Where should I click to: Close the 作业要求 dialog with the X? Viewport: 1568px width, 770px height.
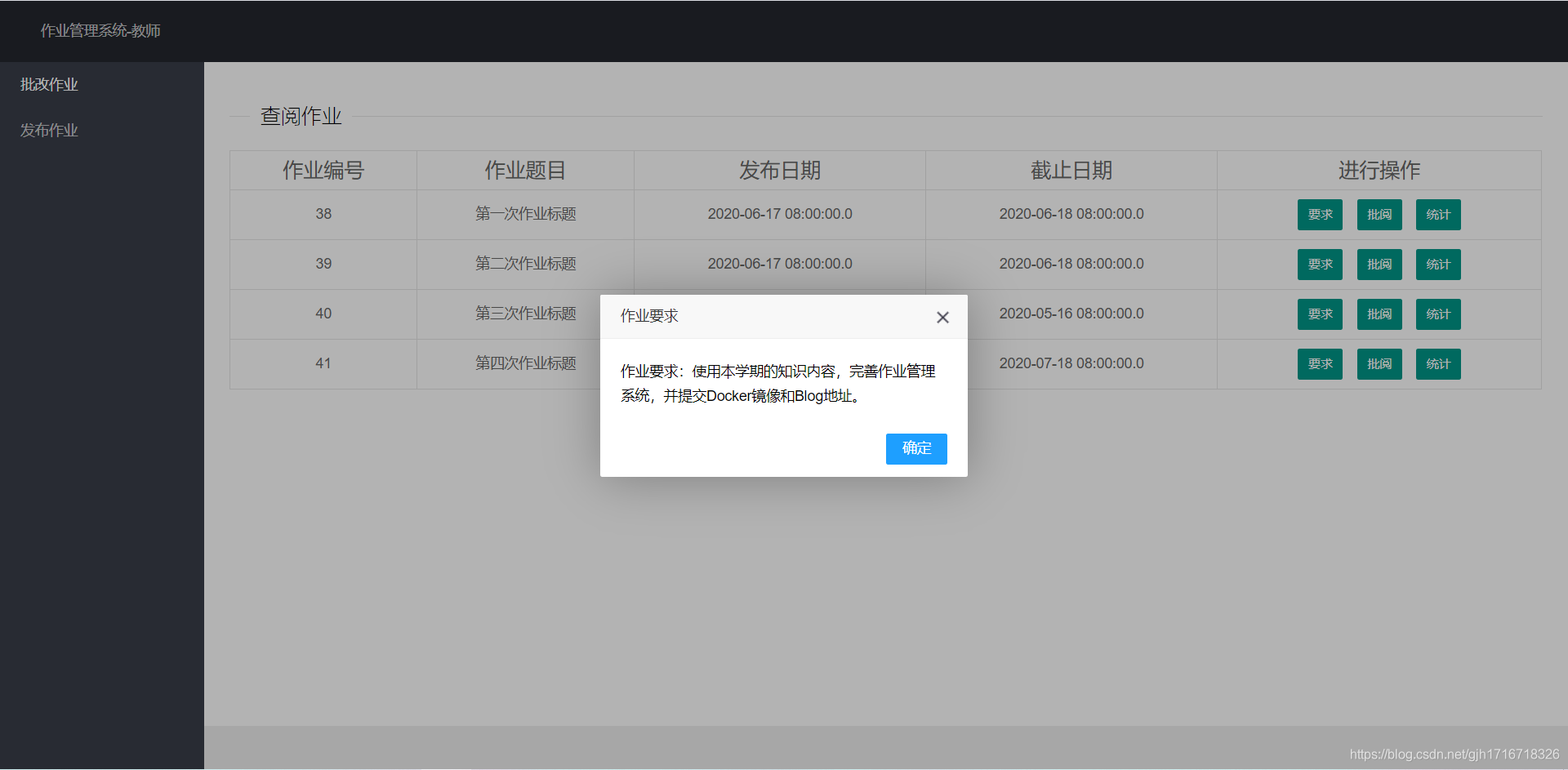(942, 317)
